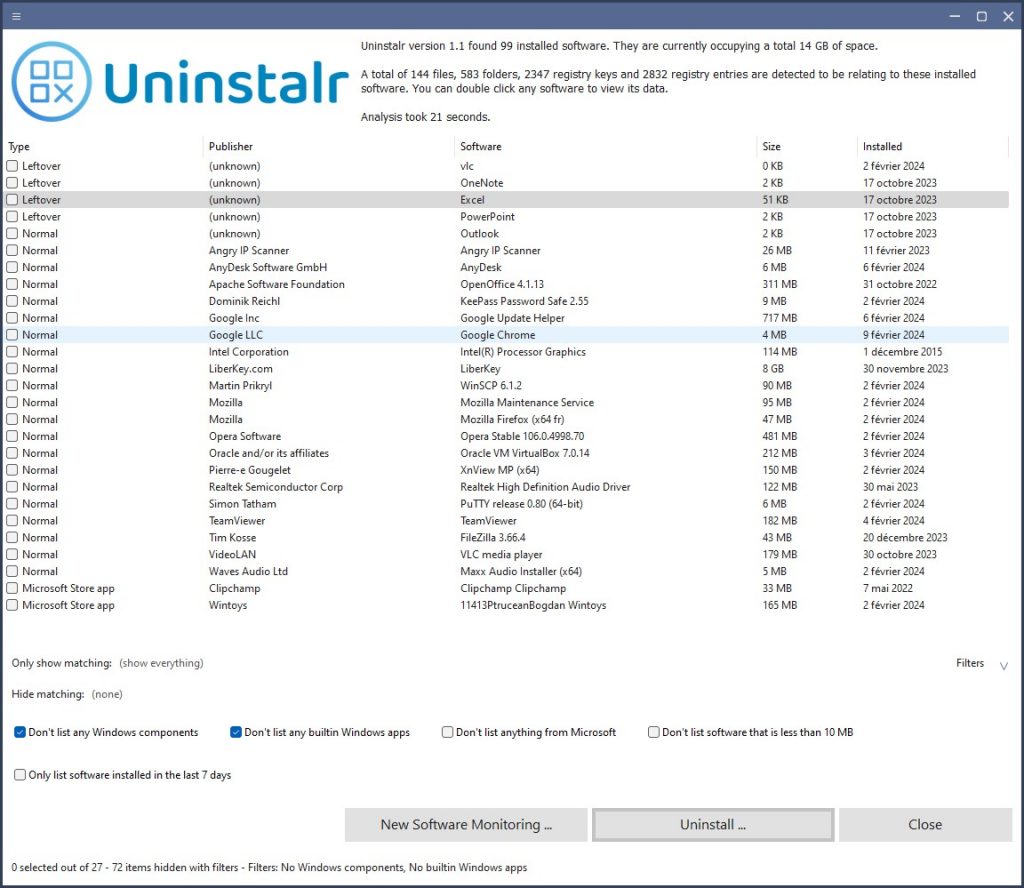Click the New Software Monitoring button
This screenshot has height=888, width=1024.
(466, 825)
